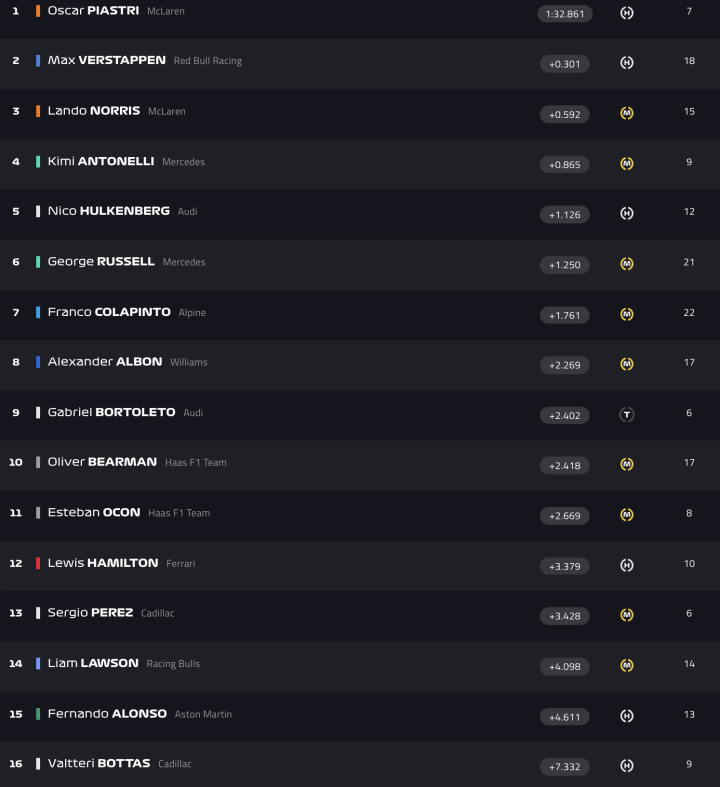The width and height of the screenshot is (720, 787).
Task: Click Bortoleto's tyre compound icon
Action: [626, 414]
